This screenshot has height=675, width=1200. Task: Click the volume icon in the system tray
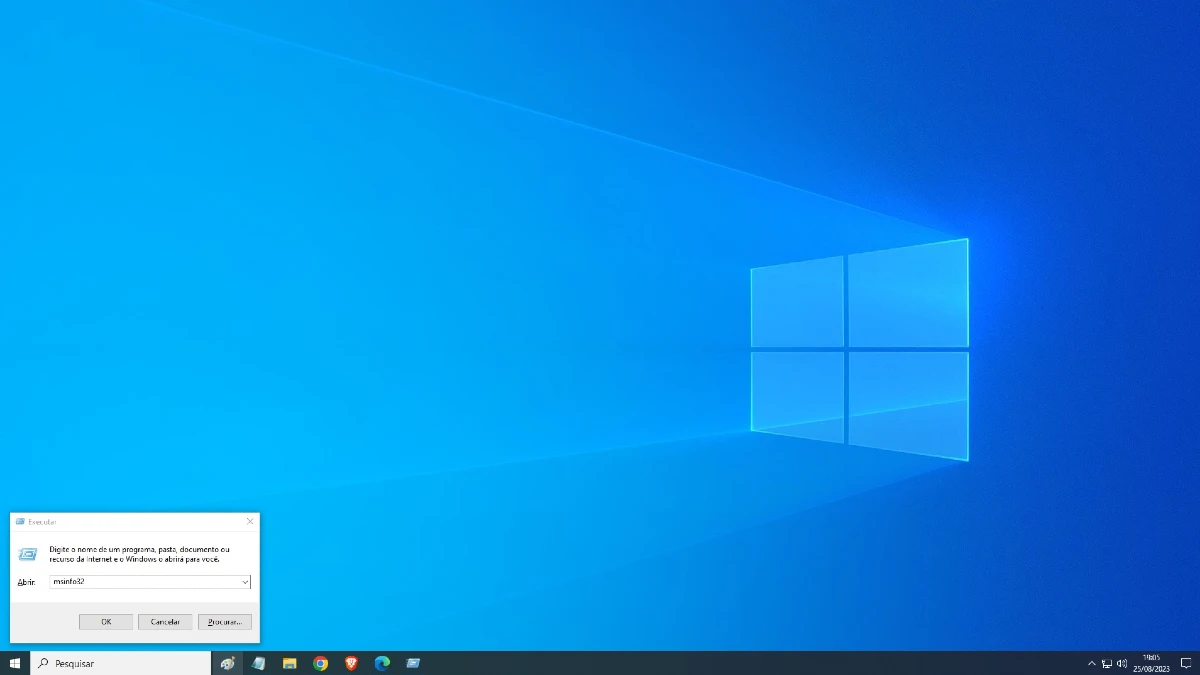1122,663
